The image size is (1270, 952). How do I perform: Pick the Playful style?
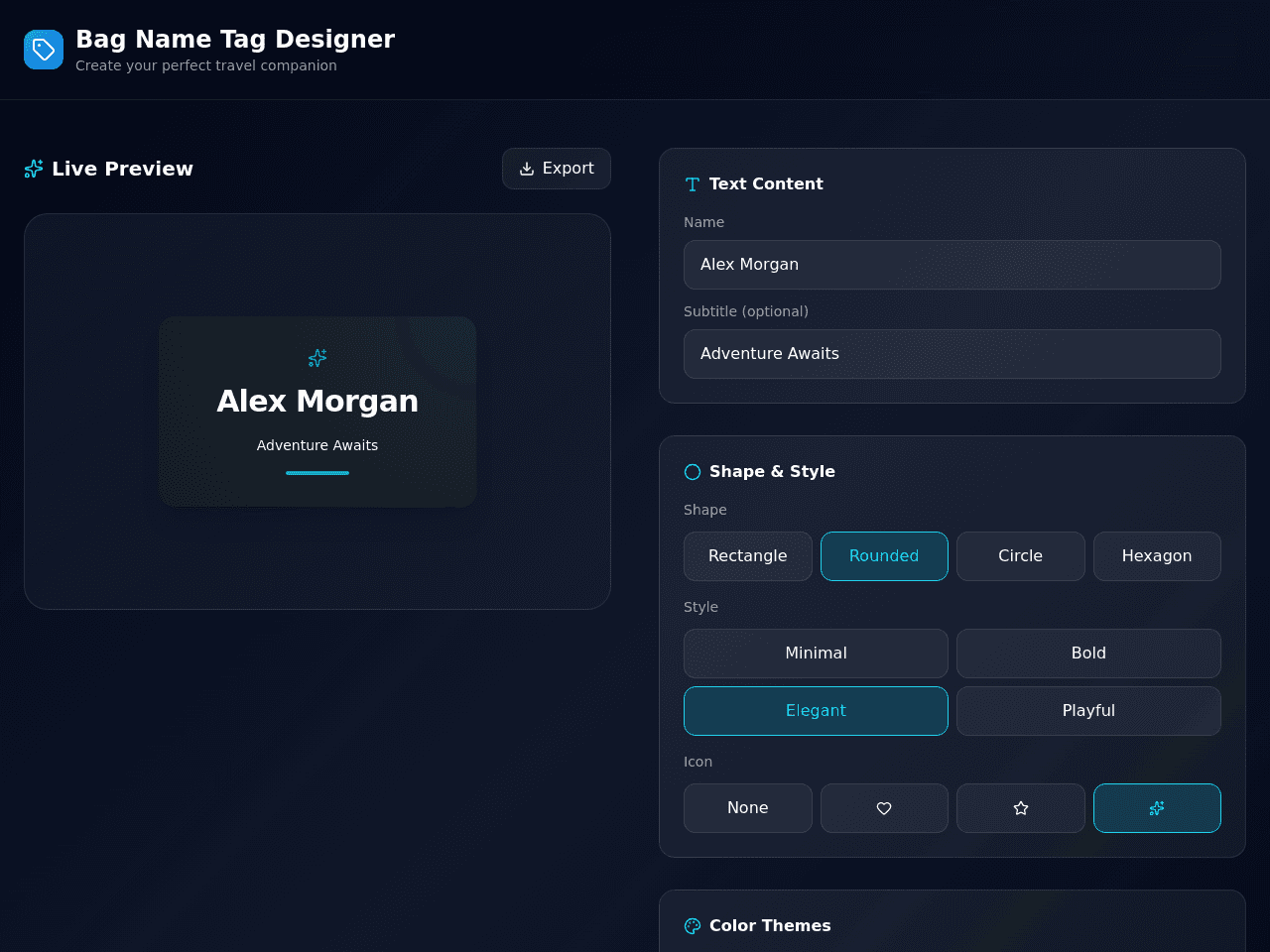point(1088,711)
